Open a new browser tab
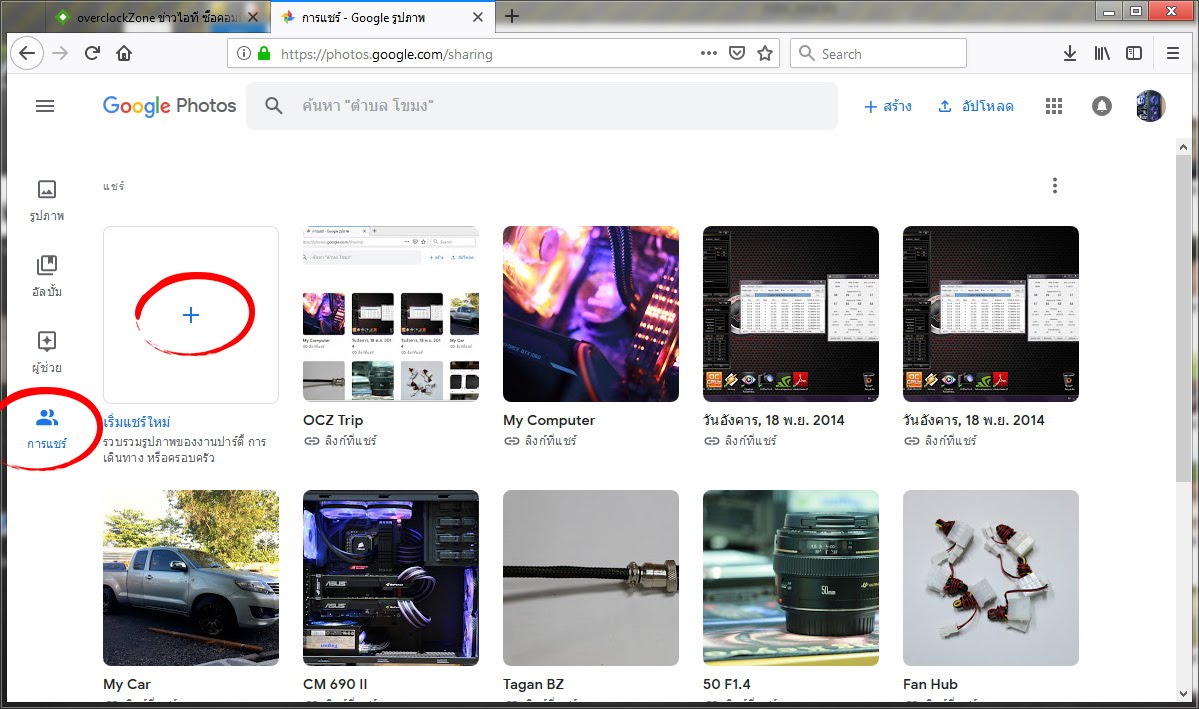Screen dimensions: 1199x709 [x=512, y=16]
